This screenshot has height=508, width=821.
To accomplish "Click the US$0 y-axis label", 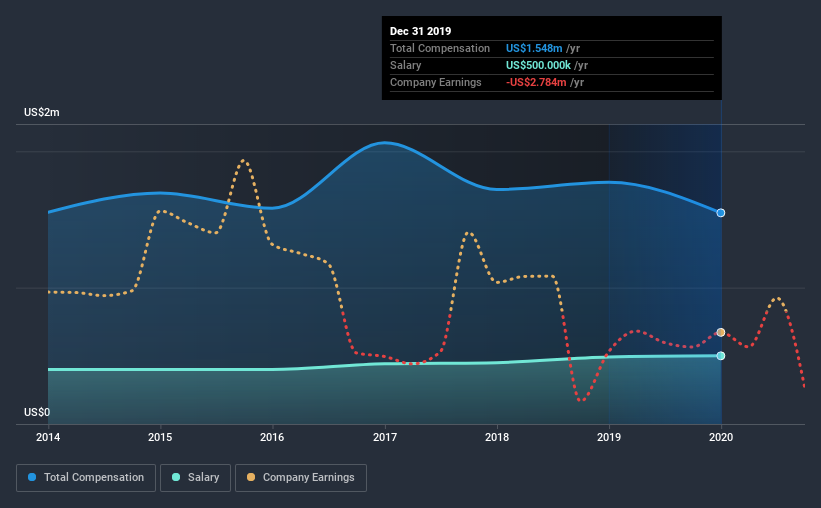I will pos(37,413).
